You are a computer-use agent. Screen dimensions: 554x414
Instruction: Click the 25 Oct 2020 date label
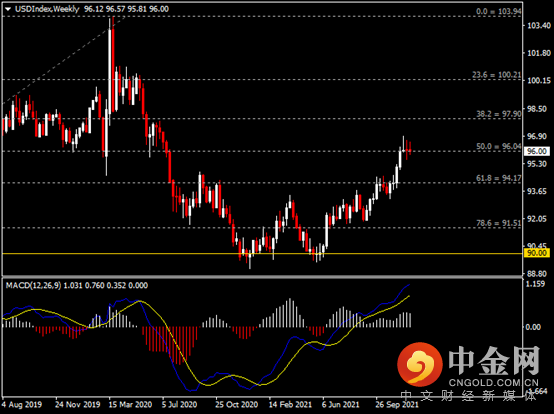(x=237, y=405)
